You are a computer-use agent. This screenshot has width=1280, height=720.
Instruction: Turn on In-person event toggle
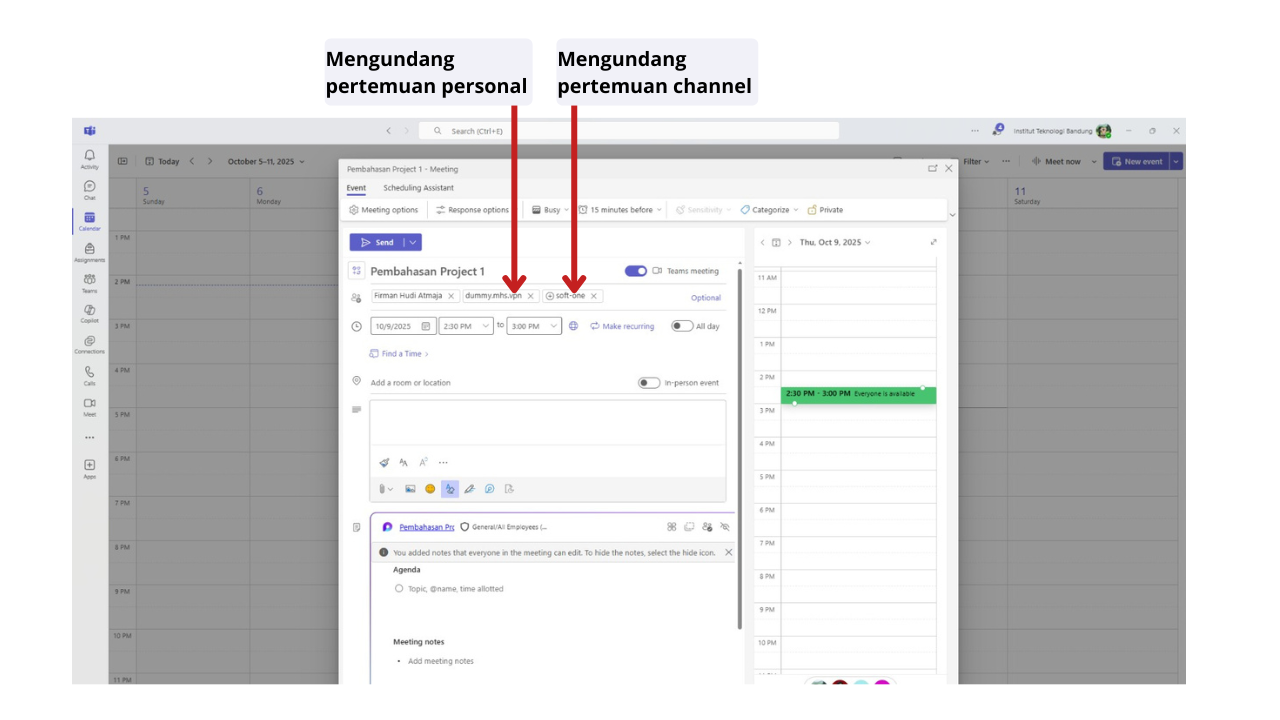649,383
